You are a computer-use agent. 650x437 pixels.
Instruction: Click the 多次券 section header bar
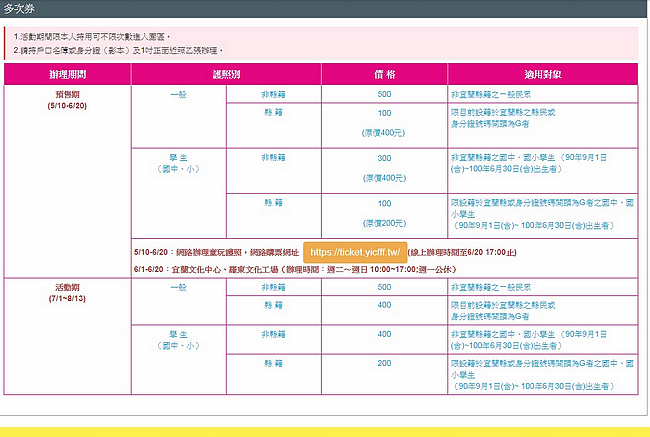[x=324, y=8]
